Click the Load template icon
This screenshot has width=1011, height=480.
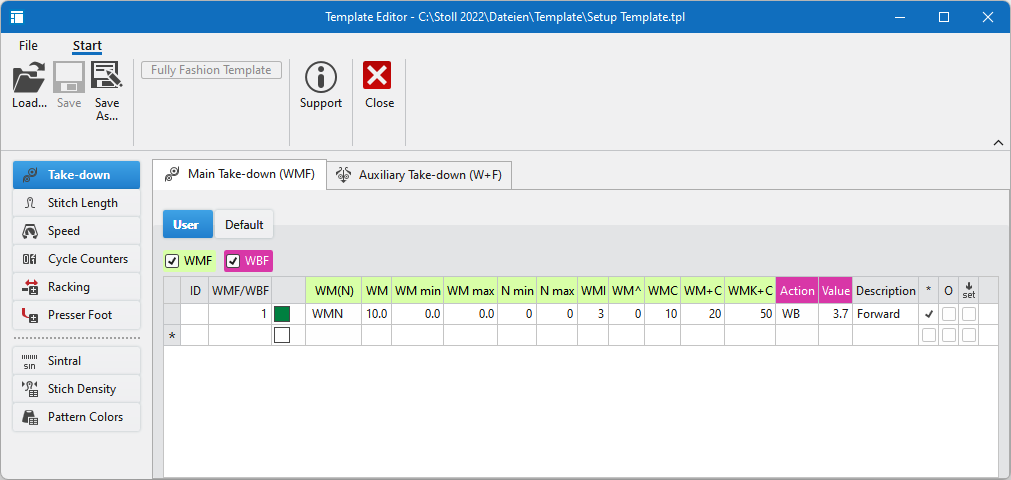point(29,78)
